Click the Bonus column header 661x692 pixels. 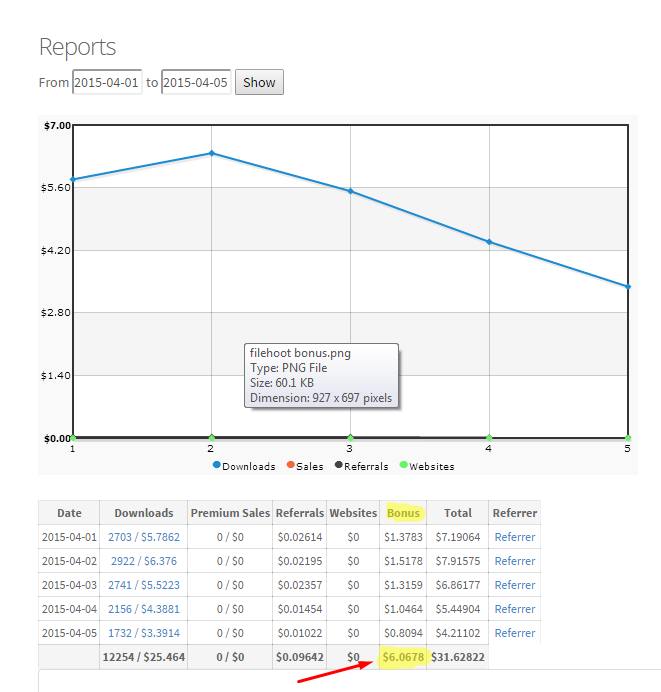[x=403, y=513]
